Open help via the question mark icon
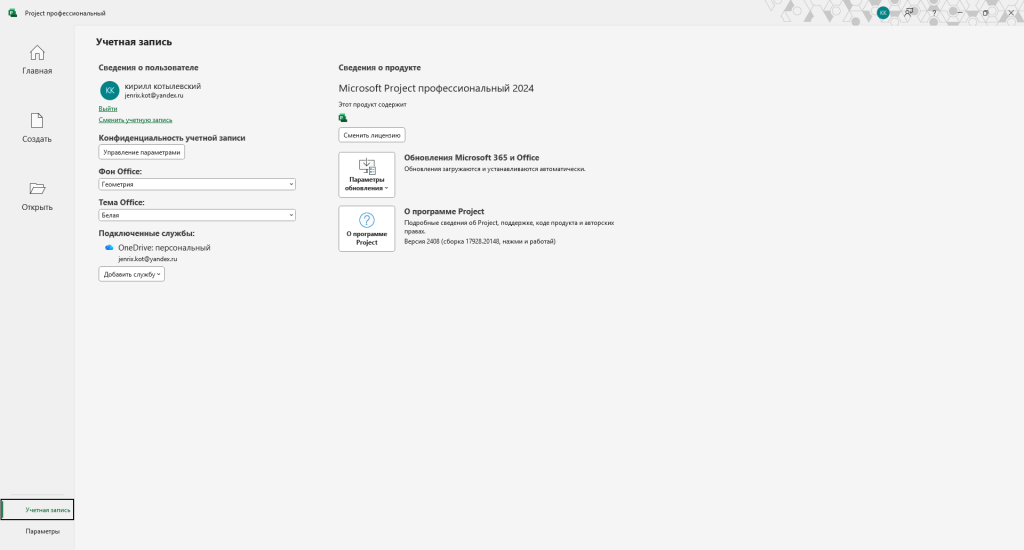 tap(934, 12)
